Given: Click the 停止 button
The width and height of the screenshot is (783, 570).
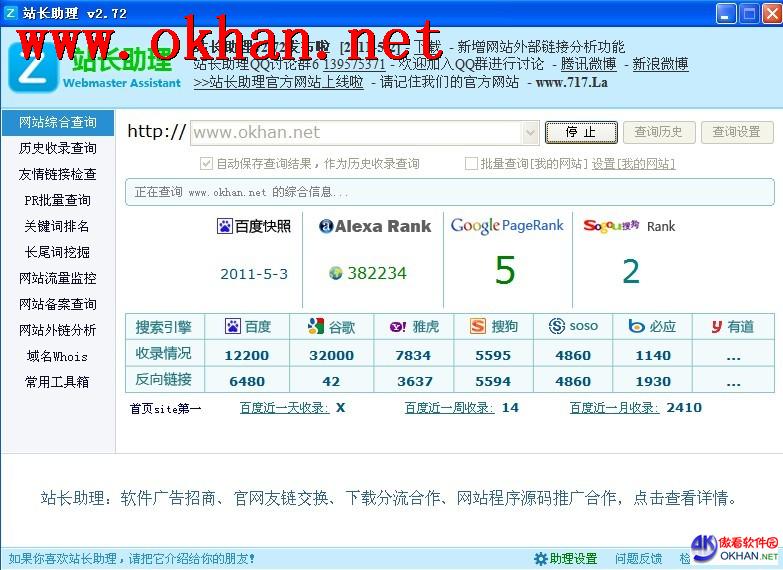Looking at the screenshot, I should (581, 132).
